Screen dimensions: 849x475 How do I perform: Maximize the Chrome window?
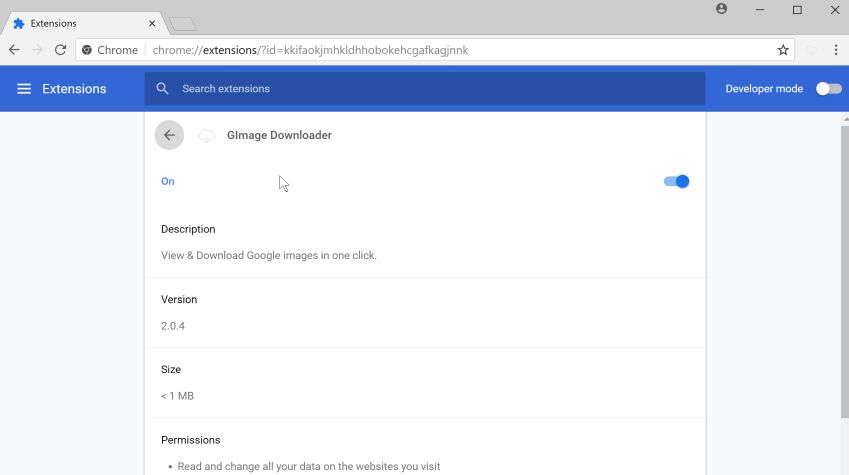click(x=797, y=10)
